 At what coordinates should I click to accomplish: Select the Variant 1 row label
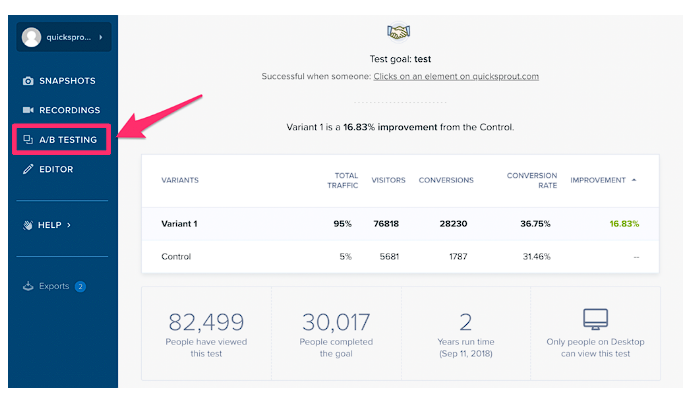tap(179, 224)
